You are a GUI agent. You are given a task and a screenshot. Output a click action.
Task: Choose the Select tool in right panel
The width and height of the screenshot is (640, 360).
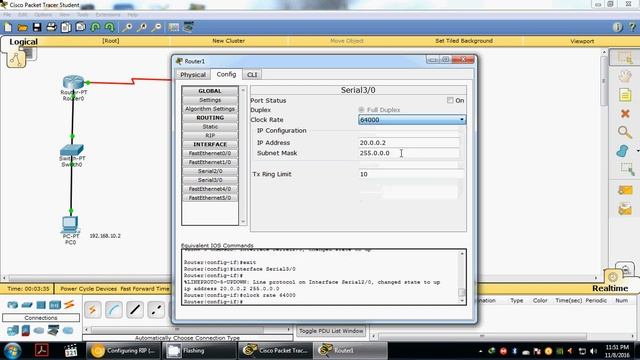(624, 58)
